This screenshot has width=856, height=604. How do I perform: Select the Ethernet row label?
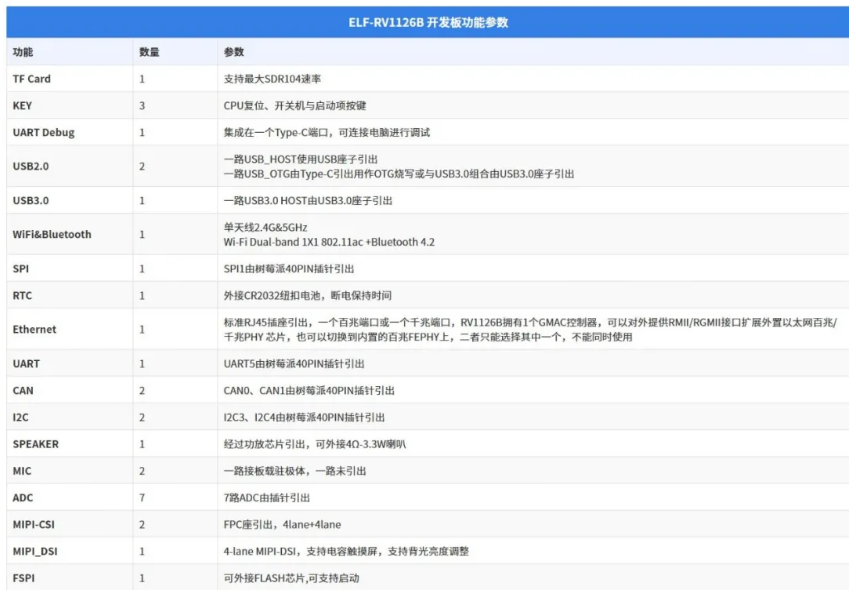point(35,329)
